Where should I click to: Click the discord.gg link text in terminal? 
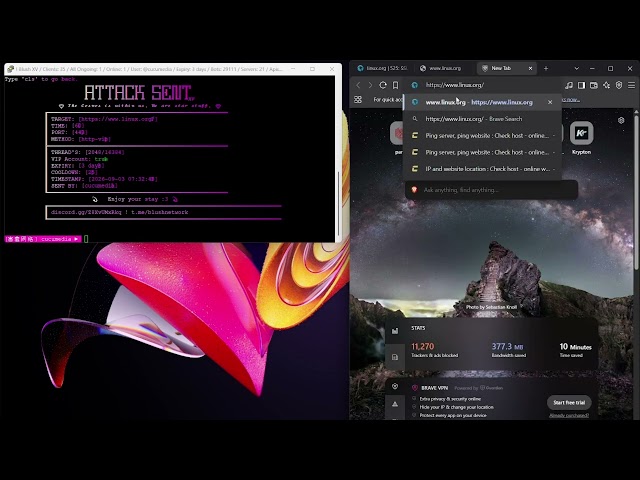click(x=86, y=212)
